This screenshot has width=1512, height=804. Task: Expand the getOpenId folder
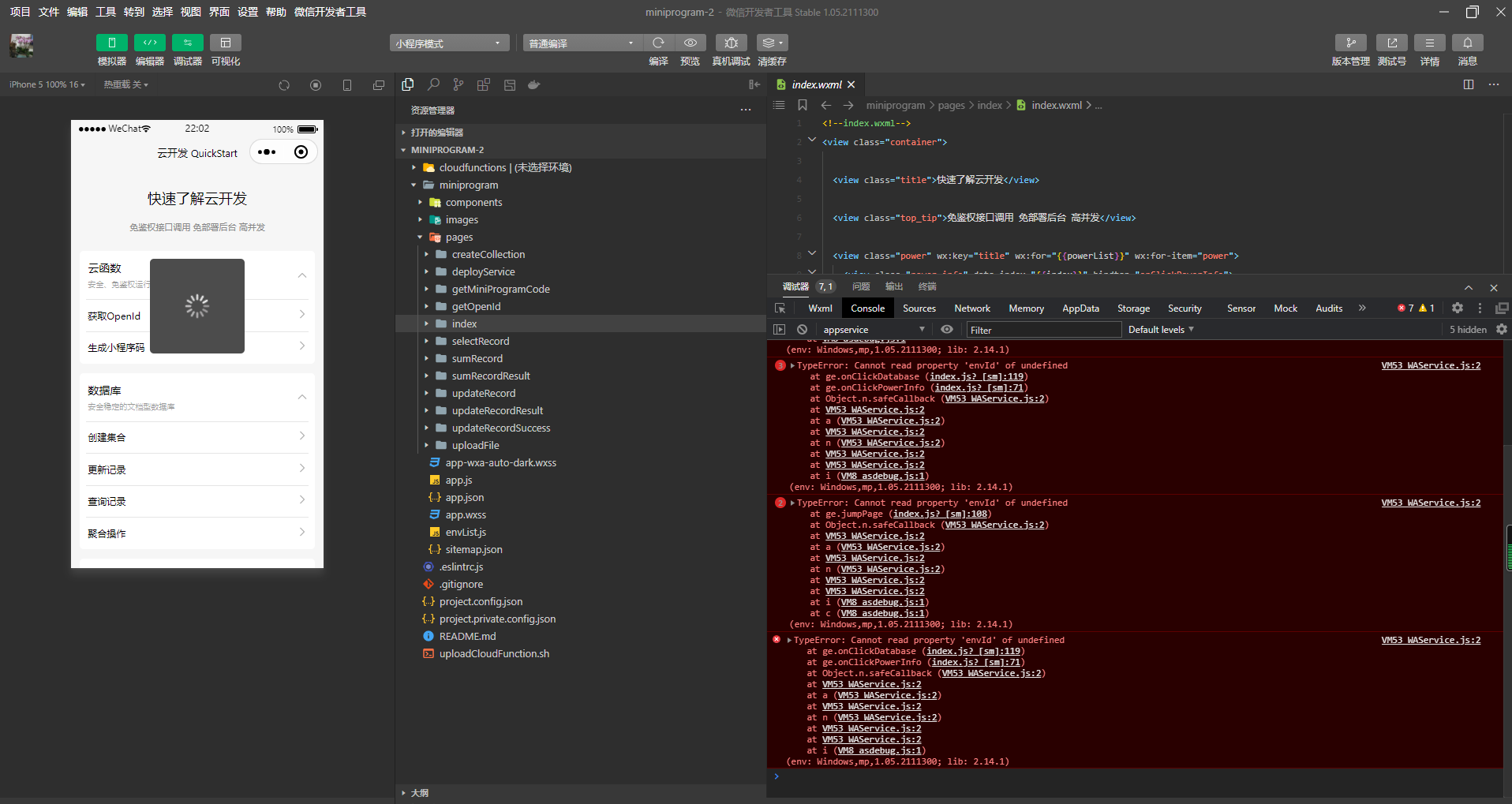coord(426,306)
